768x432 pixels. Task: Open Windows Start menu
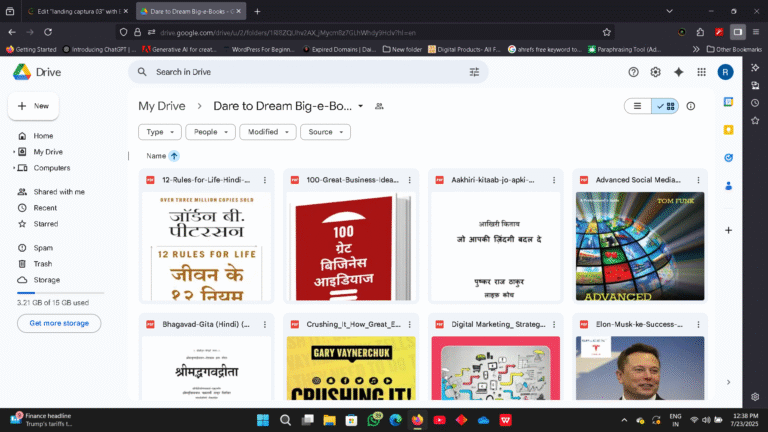[263, 420]
